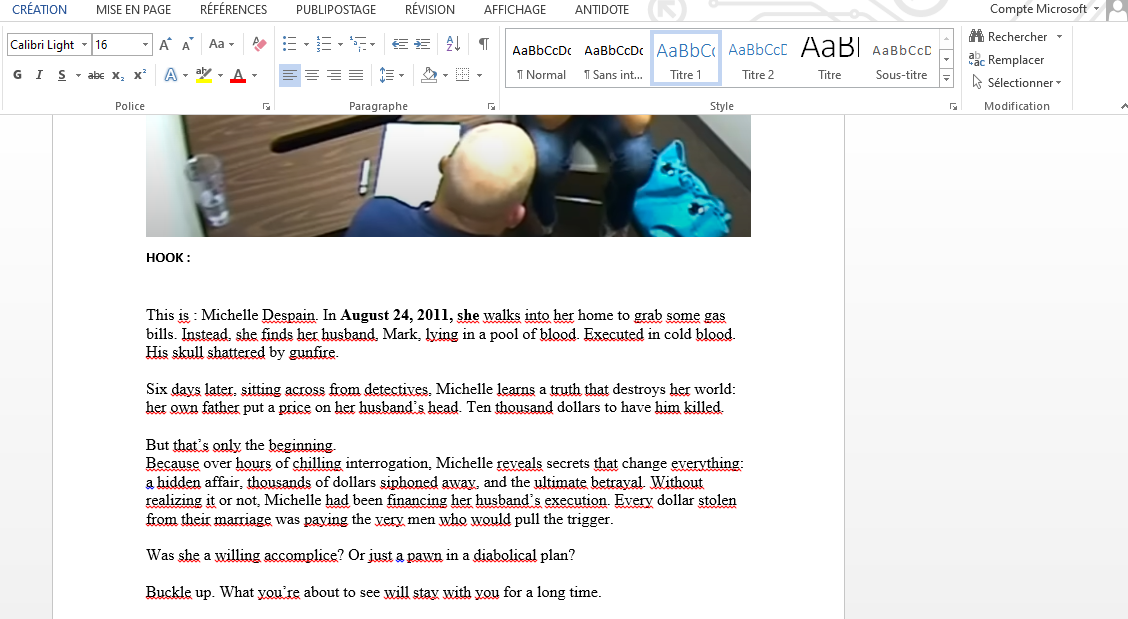Insert a bulleted list
1128x619 pixels.
pos(289,44)
